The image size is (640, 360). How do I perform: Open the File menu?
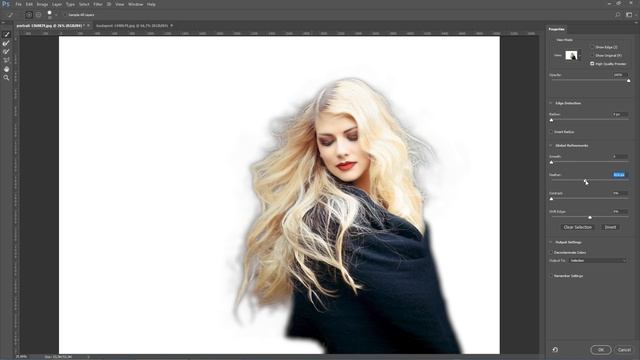pyautogui.click(x=18, y=4)
